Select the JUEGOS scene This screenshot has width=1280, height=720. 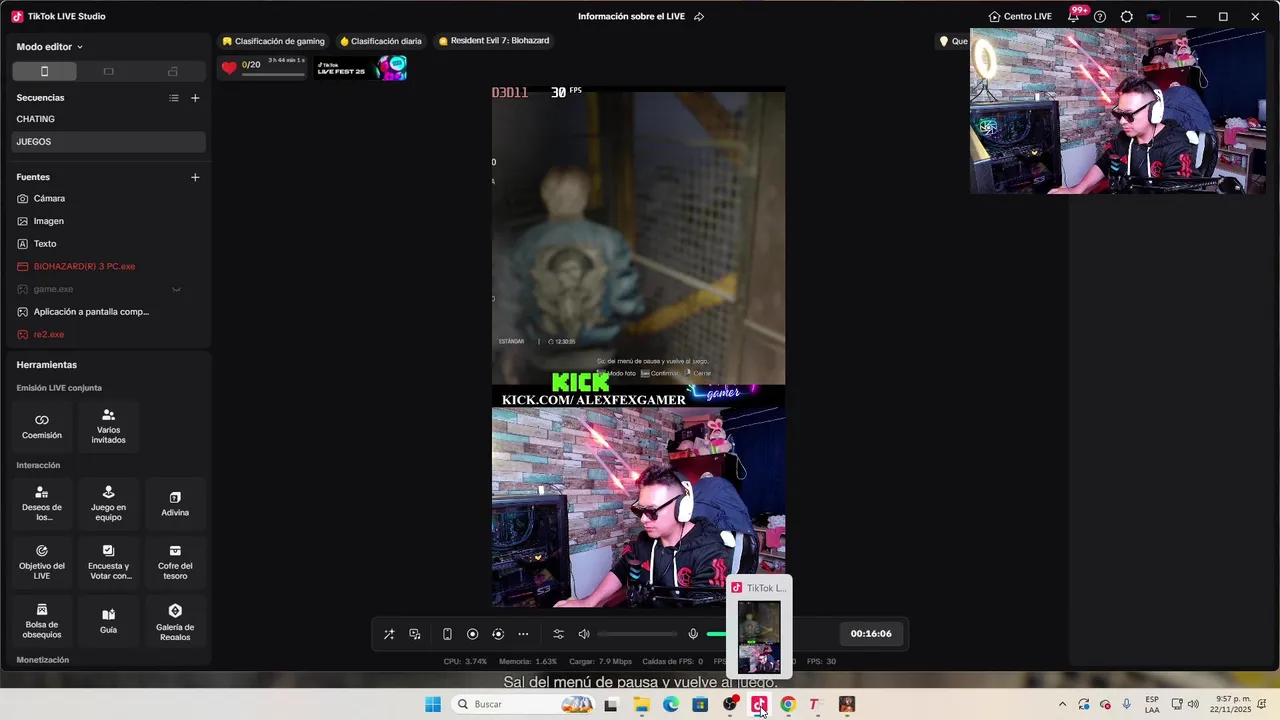[x=108, y=142]
